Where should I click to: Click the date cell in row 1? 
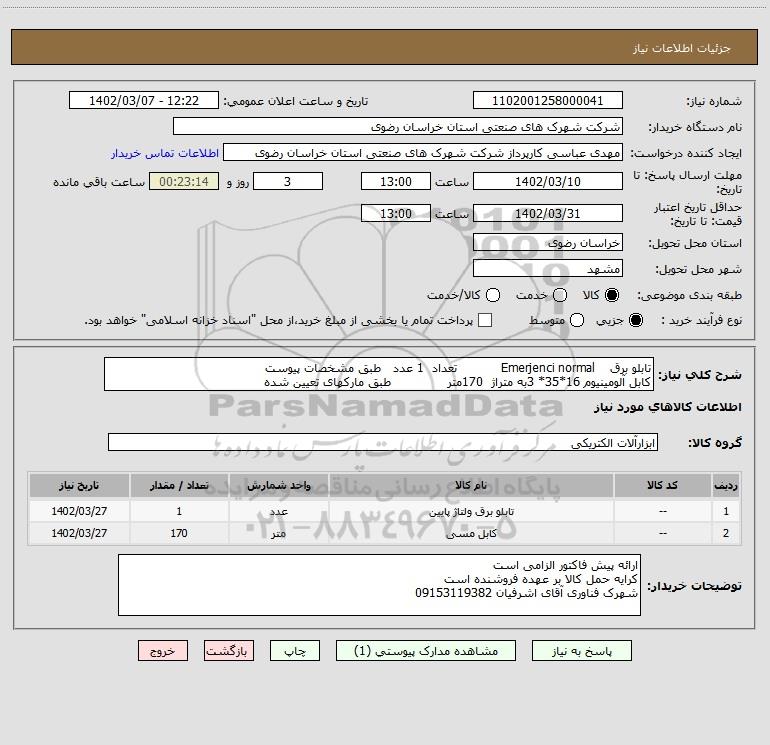tap(79, 511)
